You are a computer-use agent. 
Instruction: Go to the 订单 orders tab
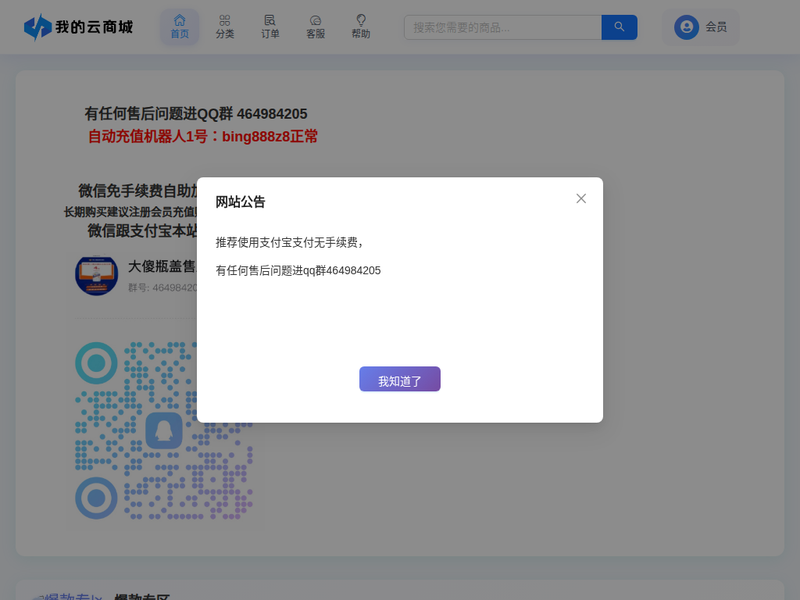click(270, 27)
